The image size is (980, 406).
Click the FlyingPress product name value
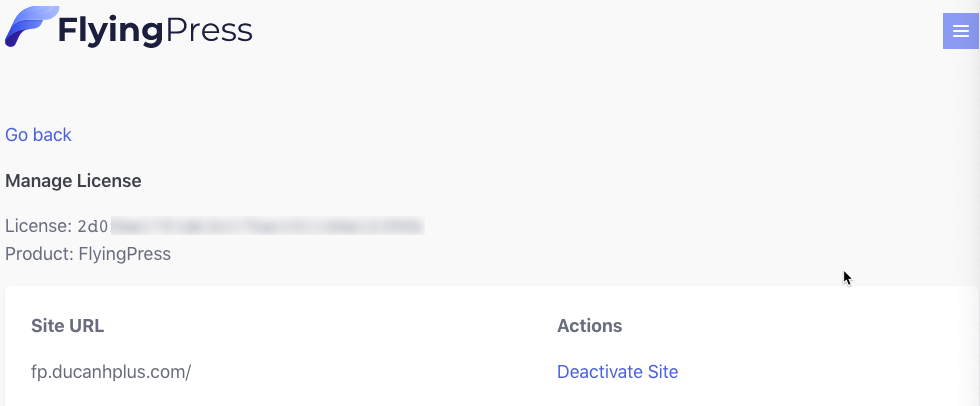tap(125, 254)
